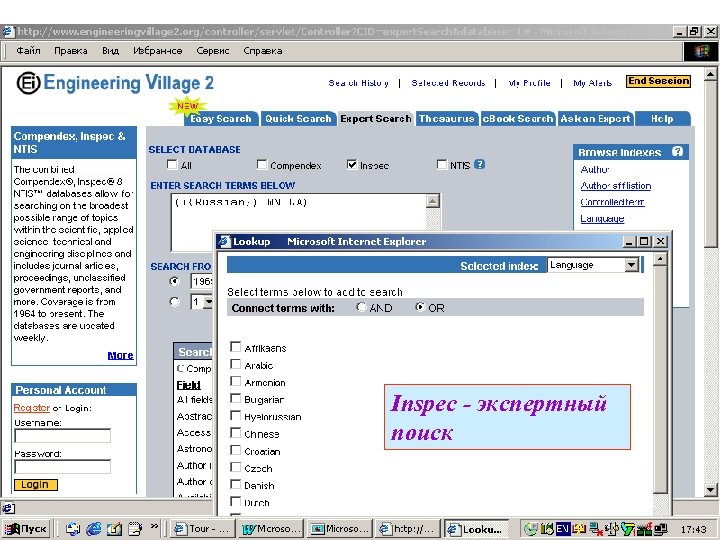Check the Byelorussian language checkbox
This screenshot has height=540, width=720.
pyautogui.click(x=236, y=416)
